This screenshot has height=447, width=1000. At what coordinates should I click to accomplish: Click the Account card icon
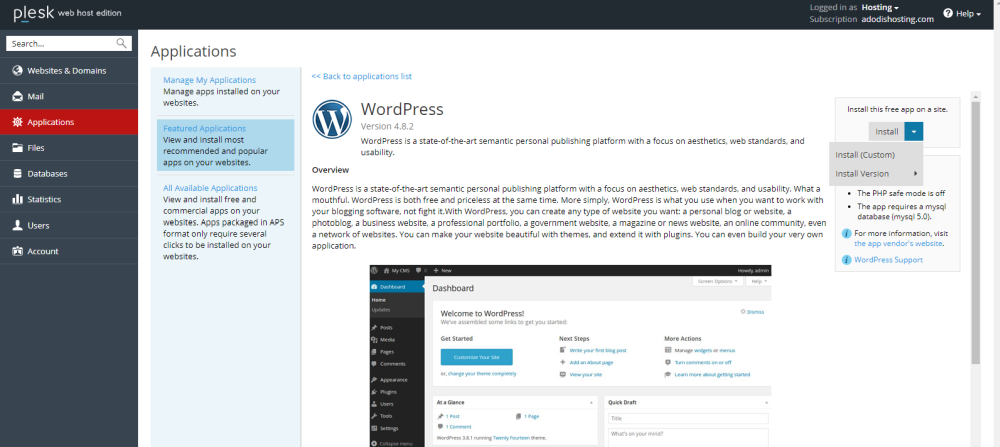pyautogui.click(x=17, y=251)
